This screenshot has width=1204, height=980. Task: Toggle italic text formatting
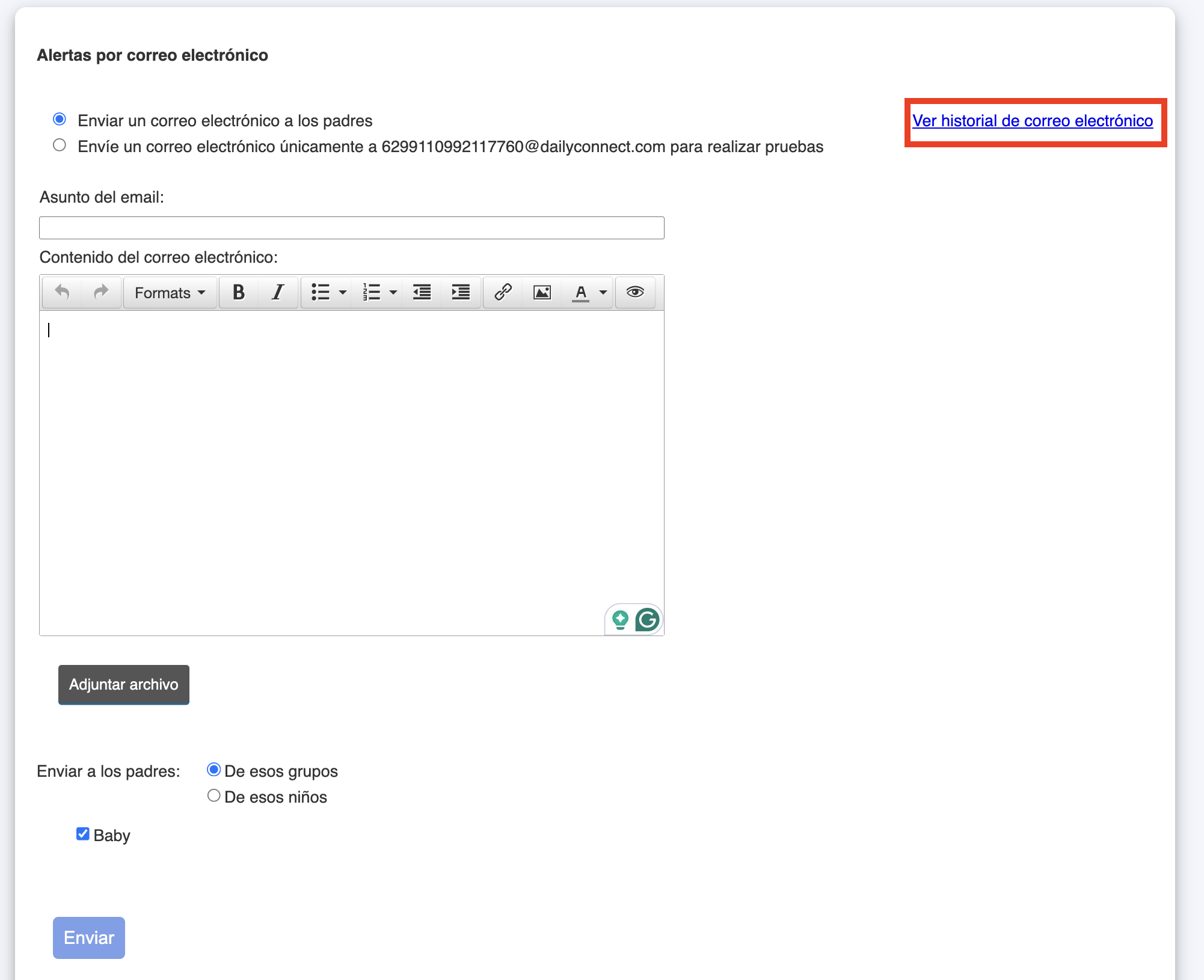coord(277,292)
